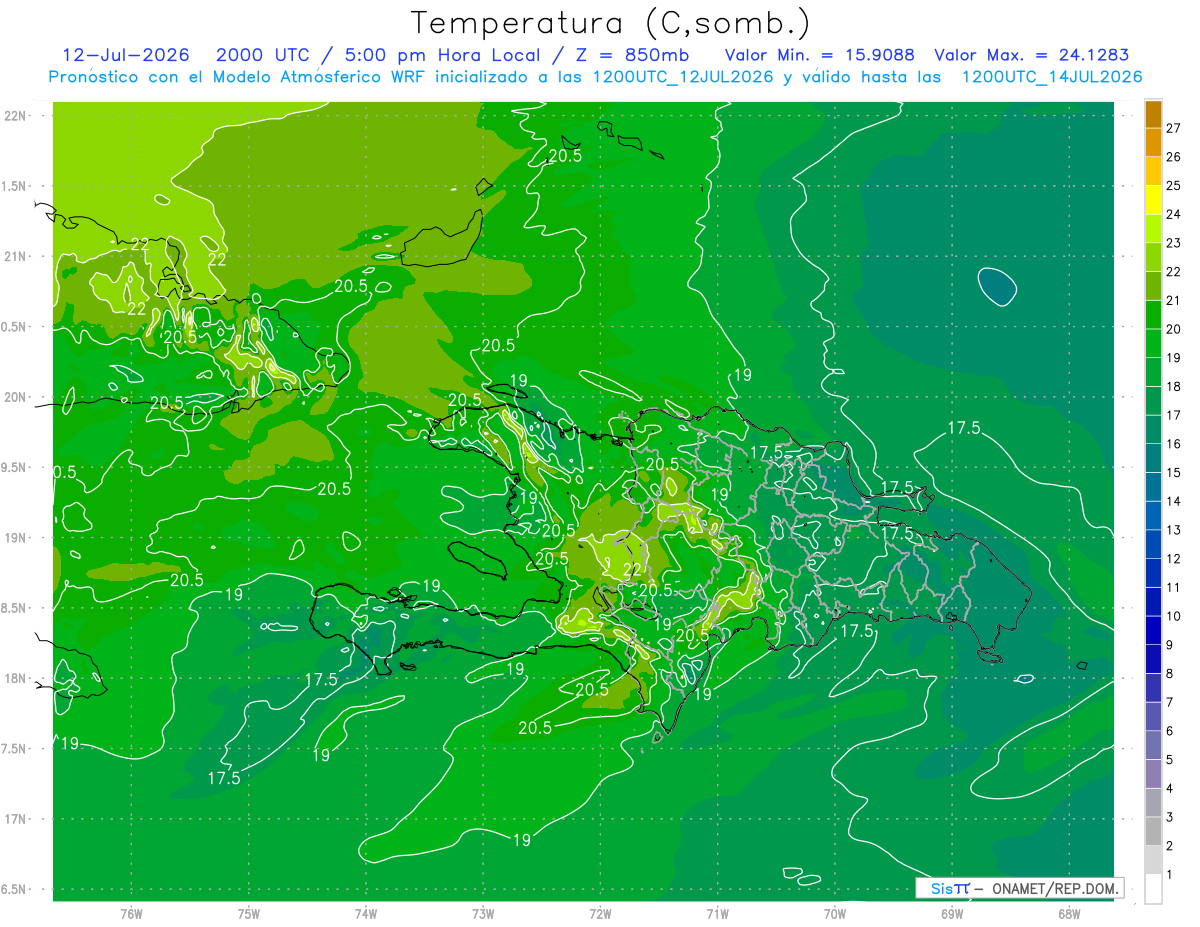The width and height of the screenshot is (1200, 927).
Task: Click longitude axis label "74W"
Action: pyautogui.click(x=366, y=913)
